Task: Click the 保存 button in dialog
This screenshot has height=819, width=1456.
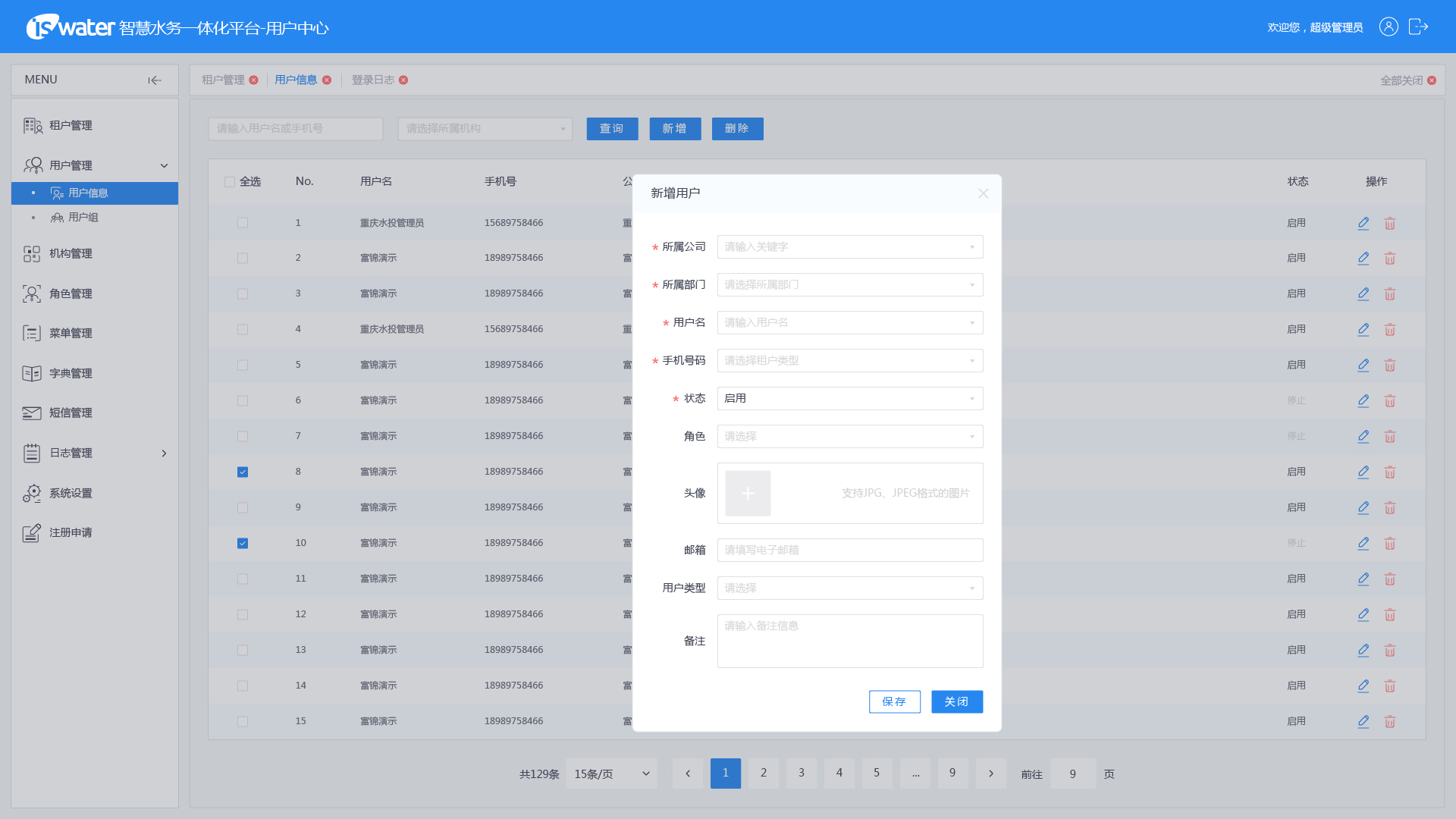Action: click(x=894, y=702)
